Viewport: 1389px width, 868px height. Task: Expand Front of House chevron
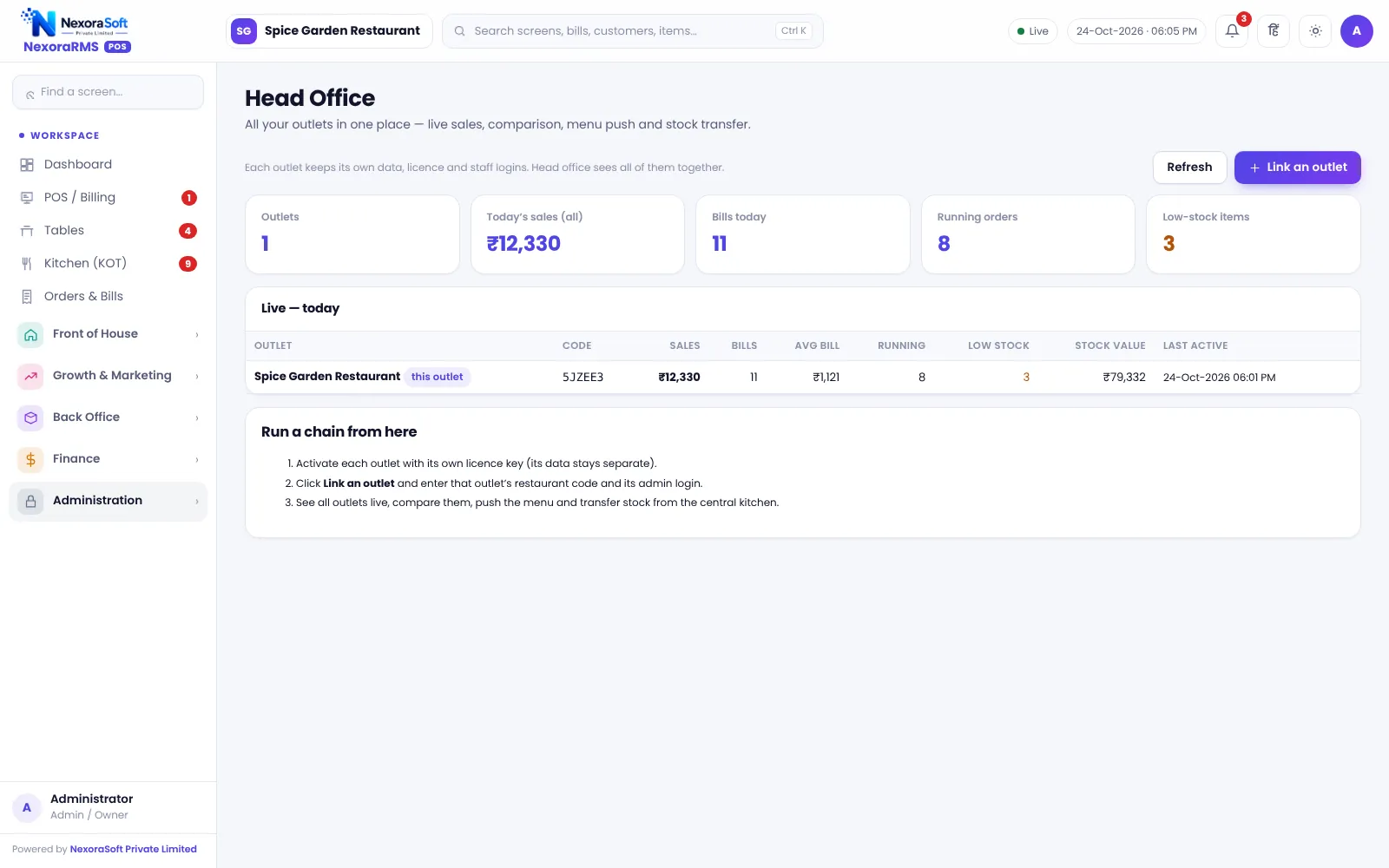197,335
